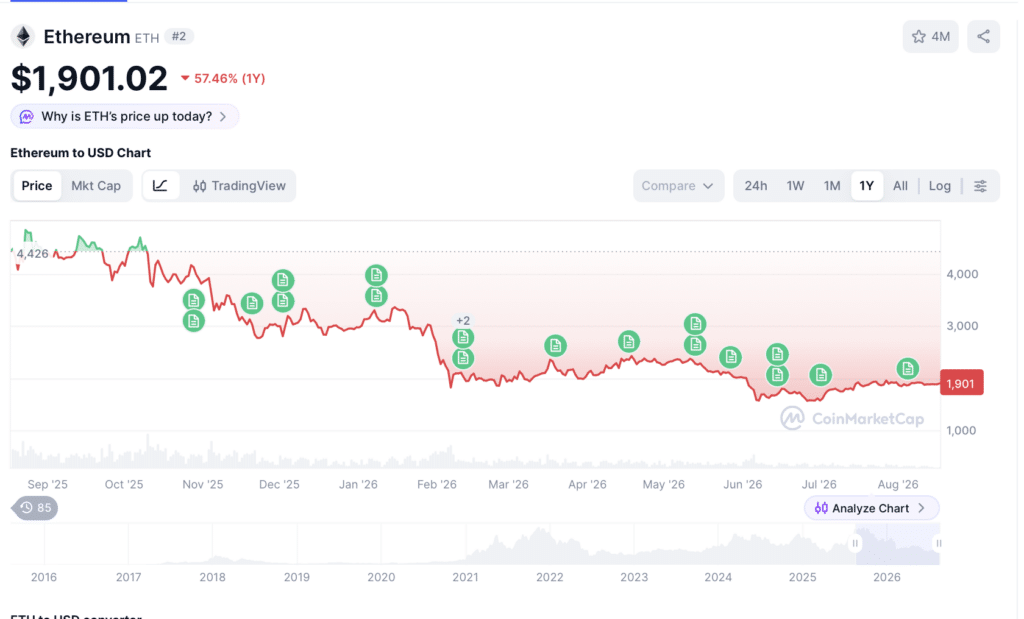Open the news marker at start of July '26

(x=821, y=375)
